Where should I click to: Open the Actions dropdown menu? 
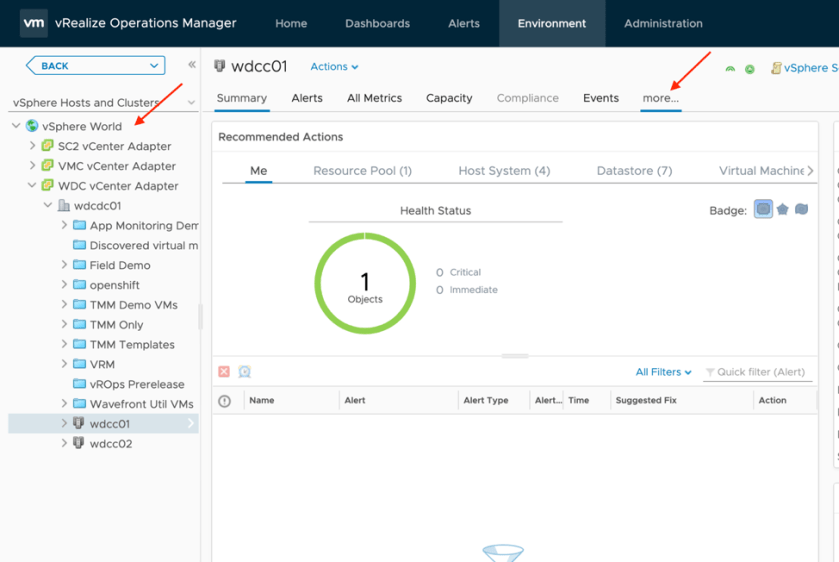[334, 67]
